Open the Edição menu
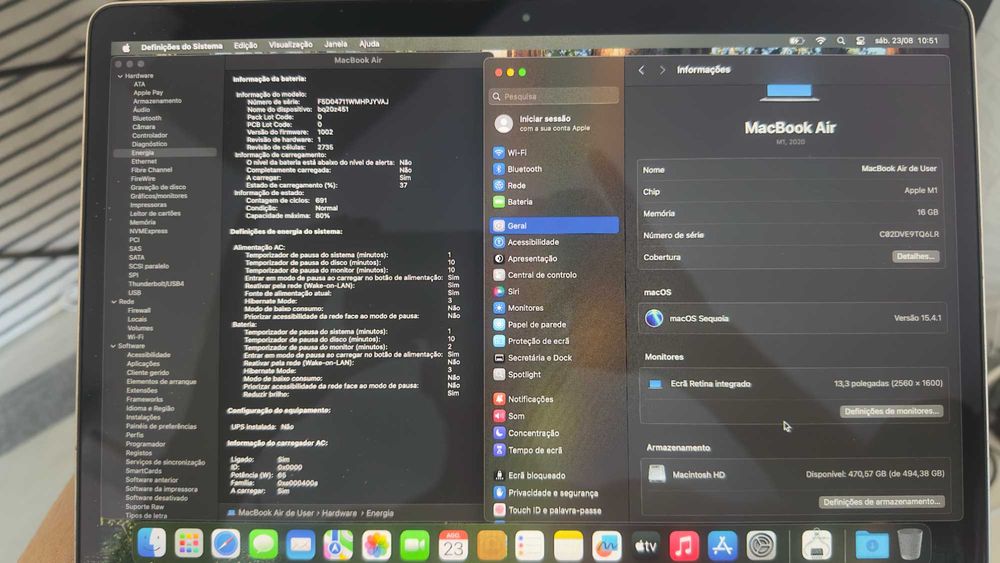 point(246,46)
